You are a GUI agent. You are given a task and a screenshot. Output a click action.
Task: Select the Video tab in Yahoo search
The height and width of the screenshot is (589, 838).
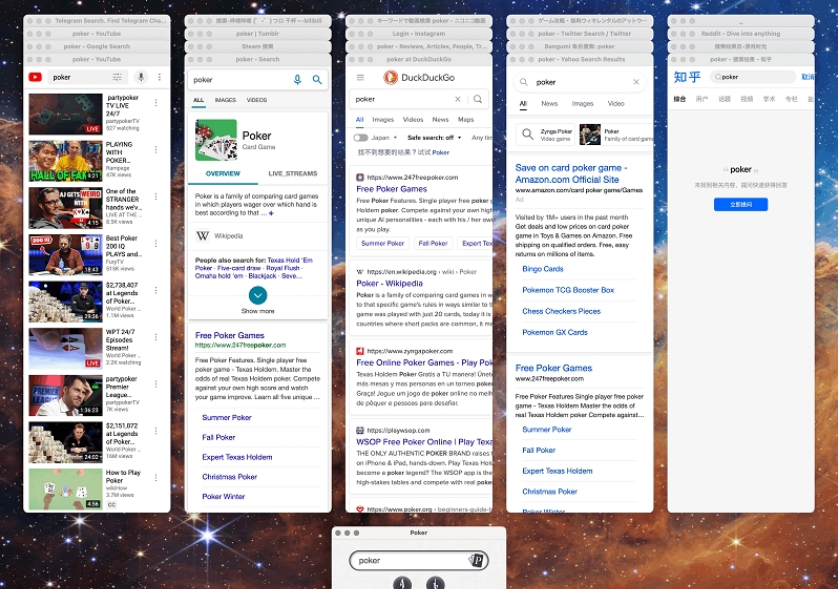[x=616, y=104]
